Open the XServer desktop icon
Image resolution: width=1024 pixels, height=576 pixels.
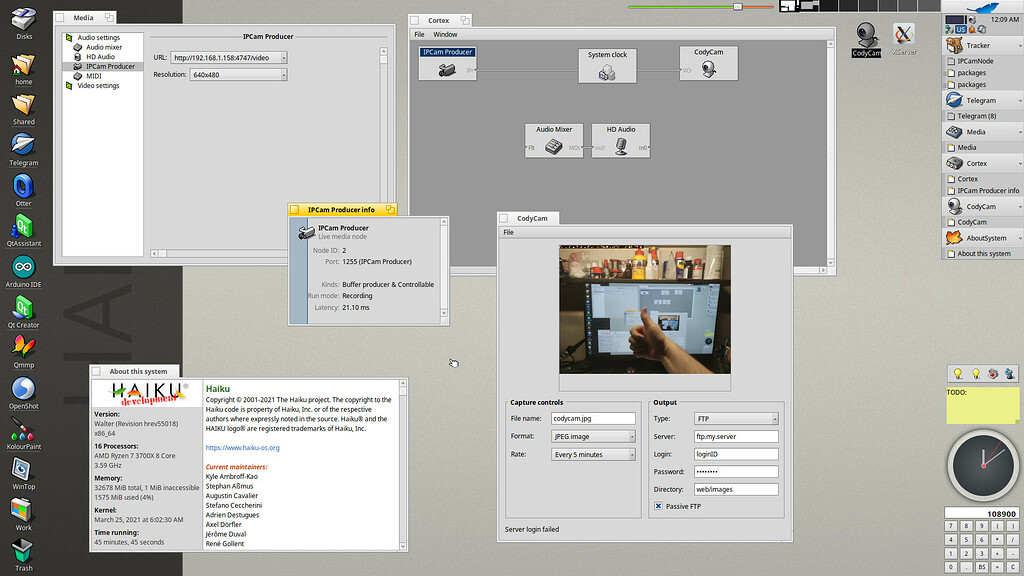click(904, 39)
